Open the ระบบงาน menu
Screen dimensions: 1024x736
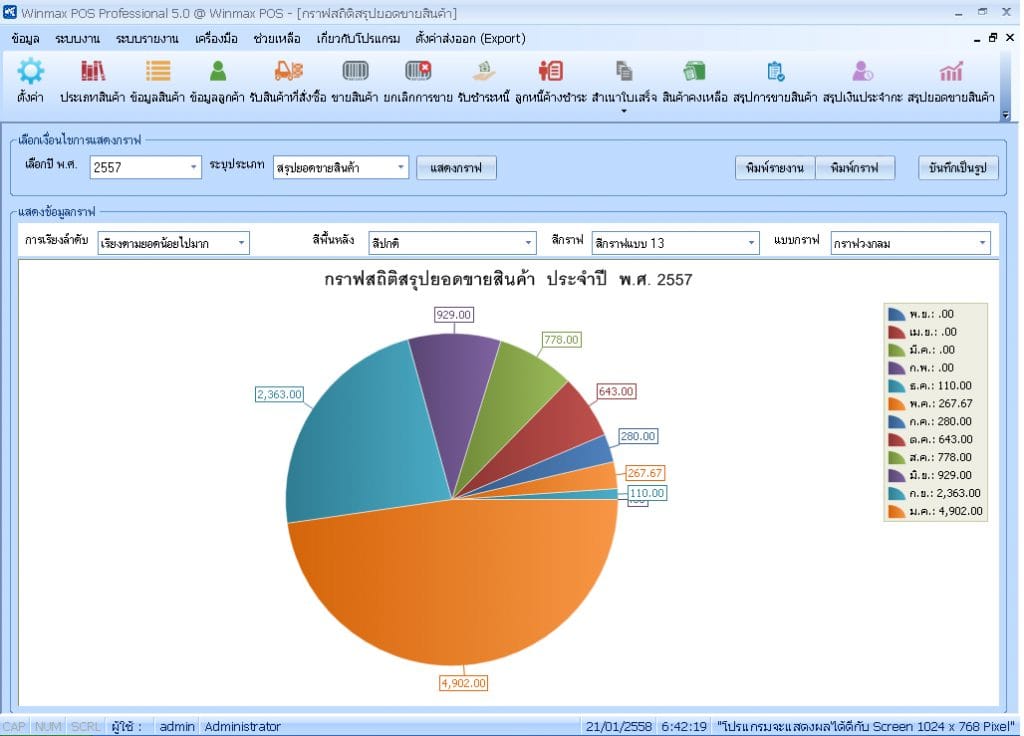(78, 39)
